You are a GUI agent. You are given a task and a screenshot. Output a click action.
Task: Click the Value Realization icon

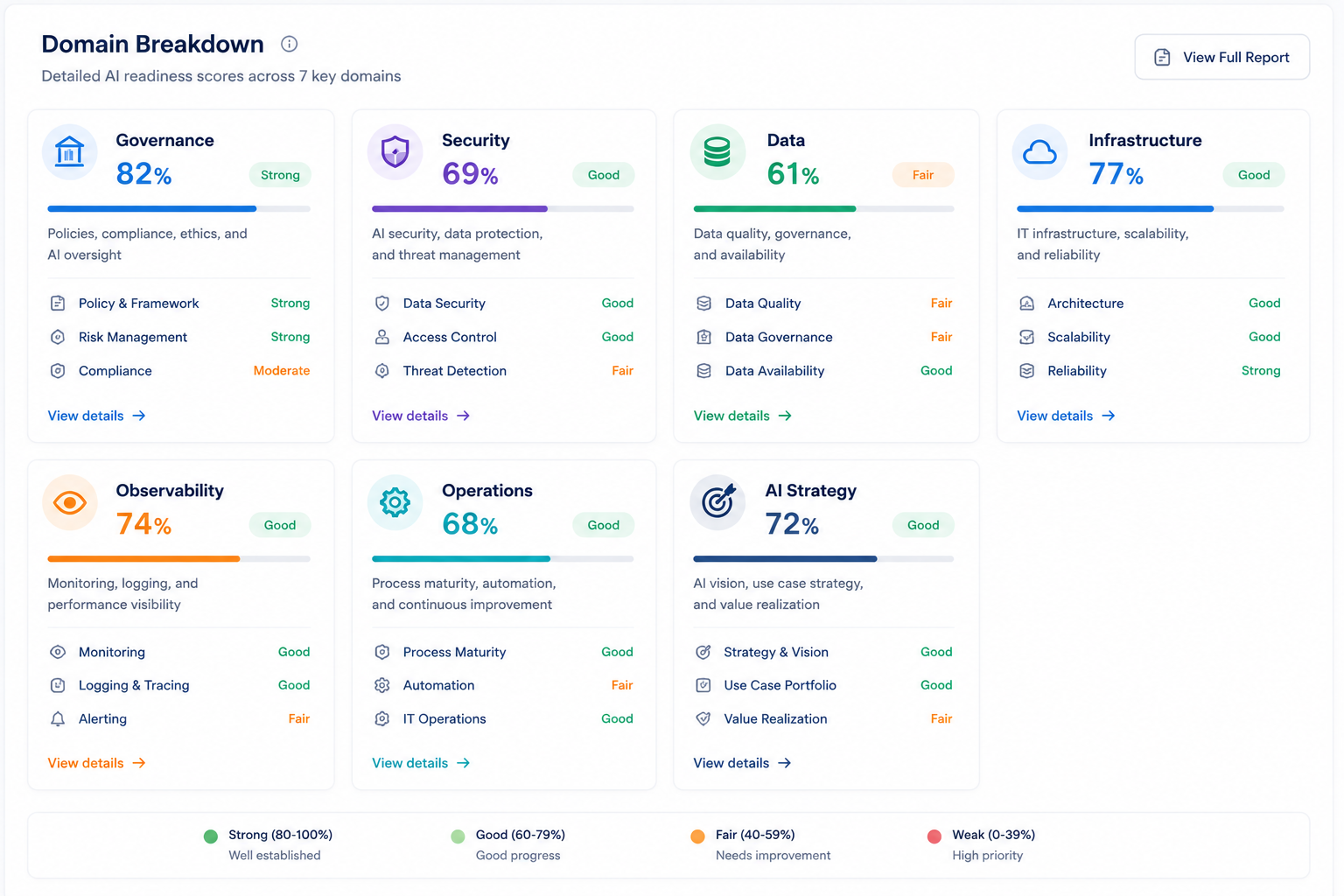[x=703, y=719]
